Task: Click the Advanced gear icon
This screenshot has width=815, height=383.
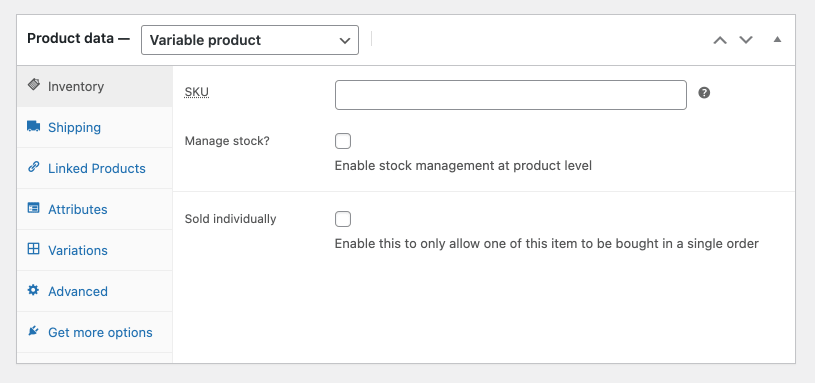Action: (33, 290)
